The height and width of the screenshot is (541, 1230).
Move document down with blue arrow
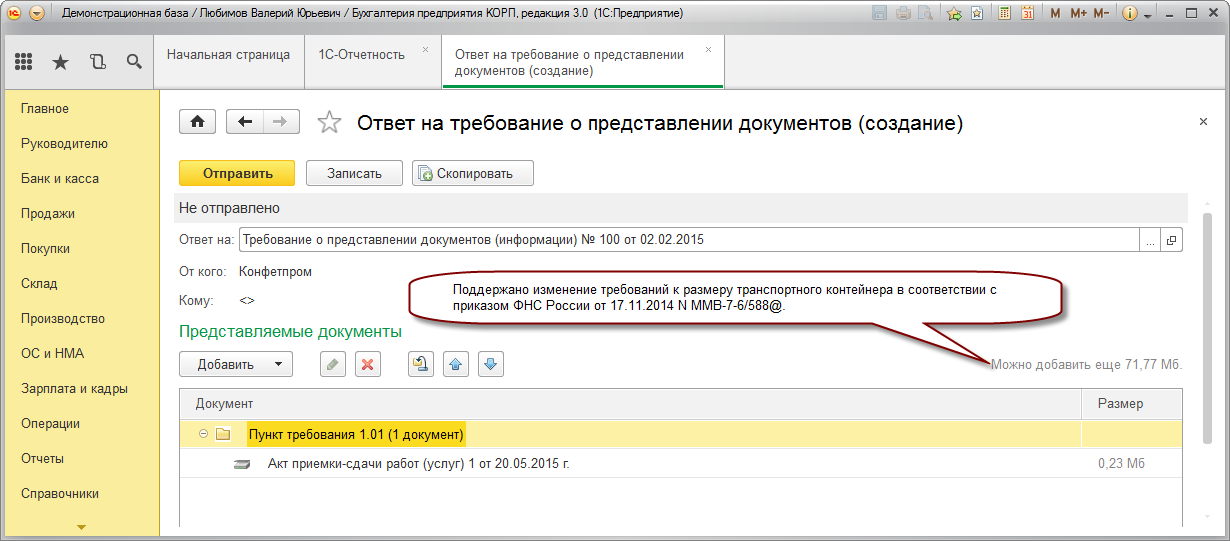point(490,364)
